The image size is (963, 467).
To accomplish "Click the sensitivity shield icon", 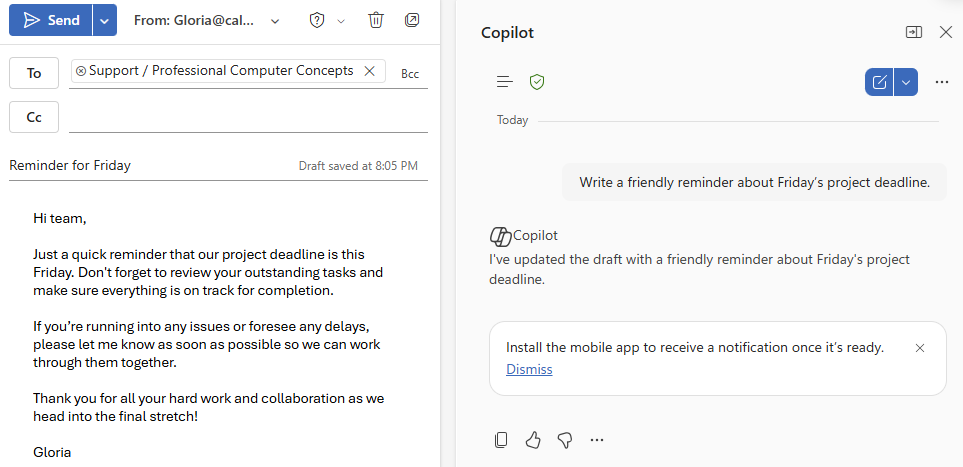I will [316, 21].
